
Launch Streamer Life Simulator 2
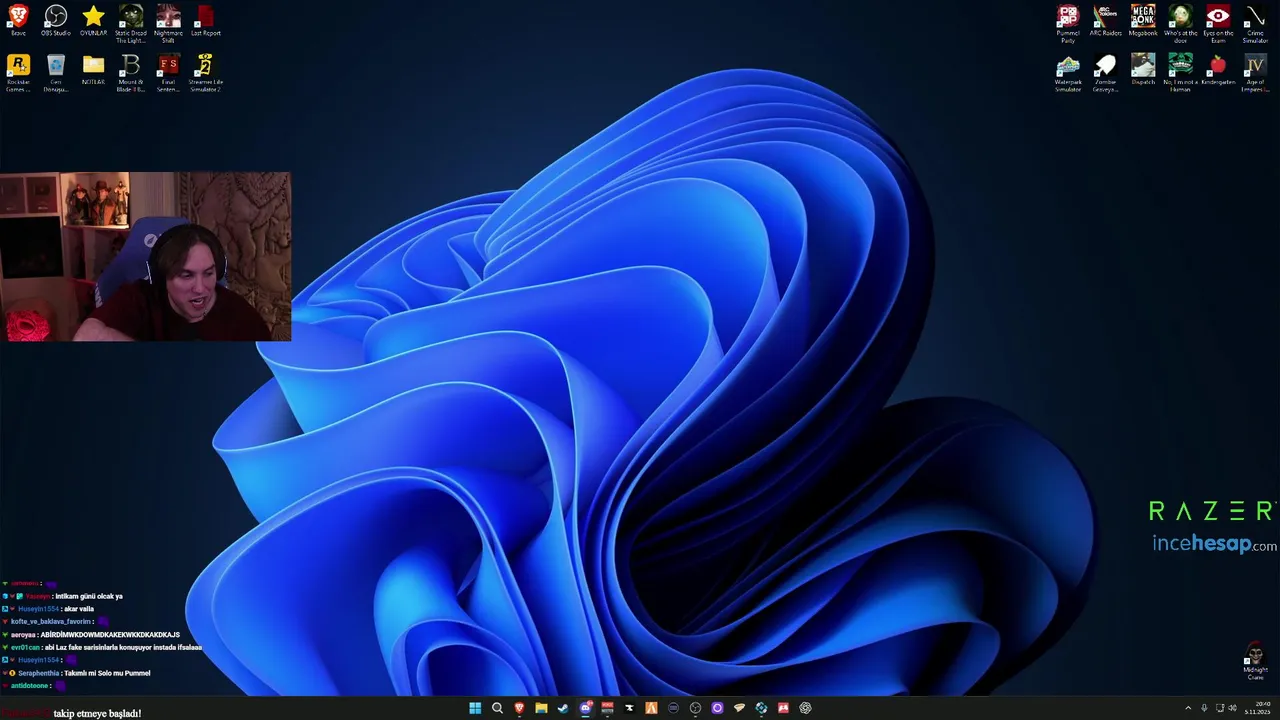click(205, 74)
